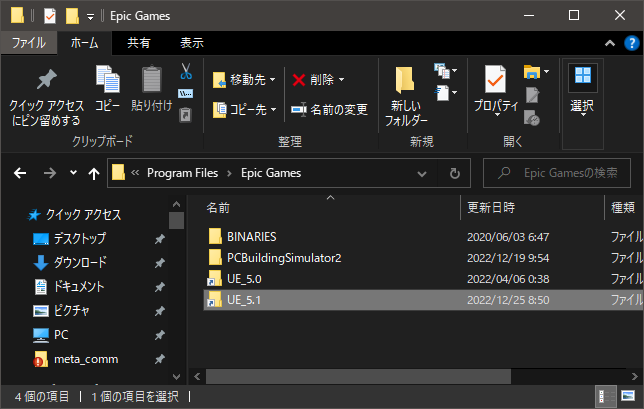Screen dimensions: 644x409
Task: Refresh the Epic Games folder view
Action: (x=455, y=173)
